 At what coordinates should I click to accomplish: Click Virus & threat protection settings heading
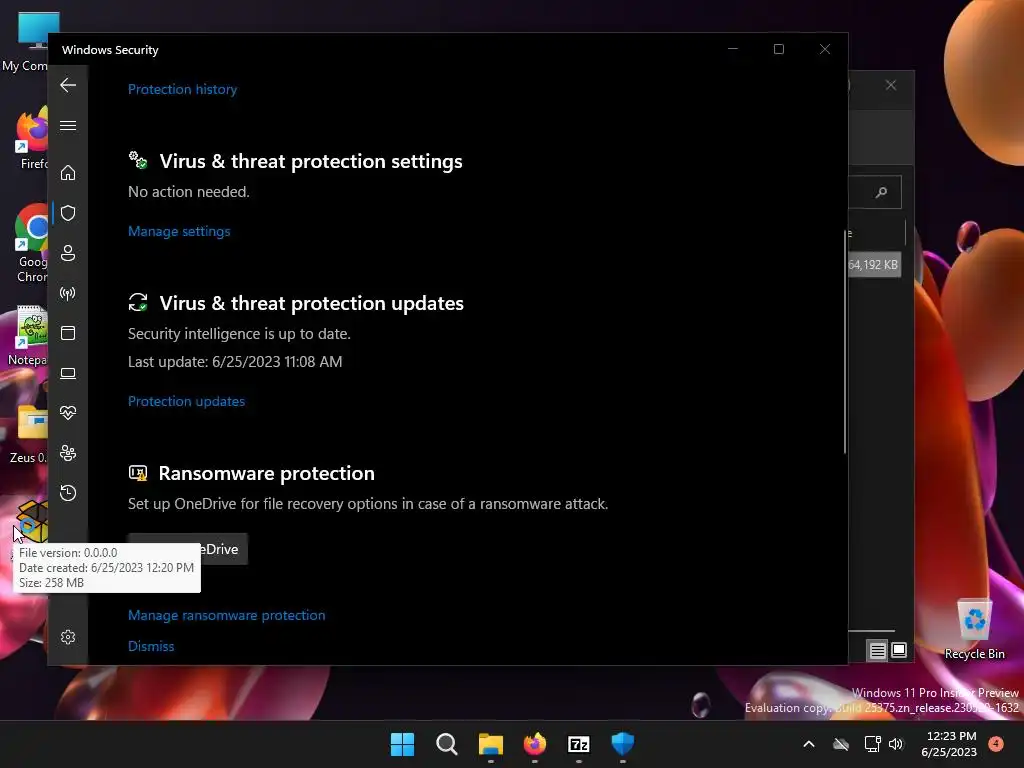click(x=311, y=161)
